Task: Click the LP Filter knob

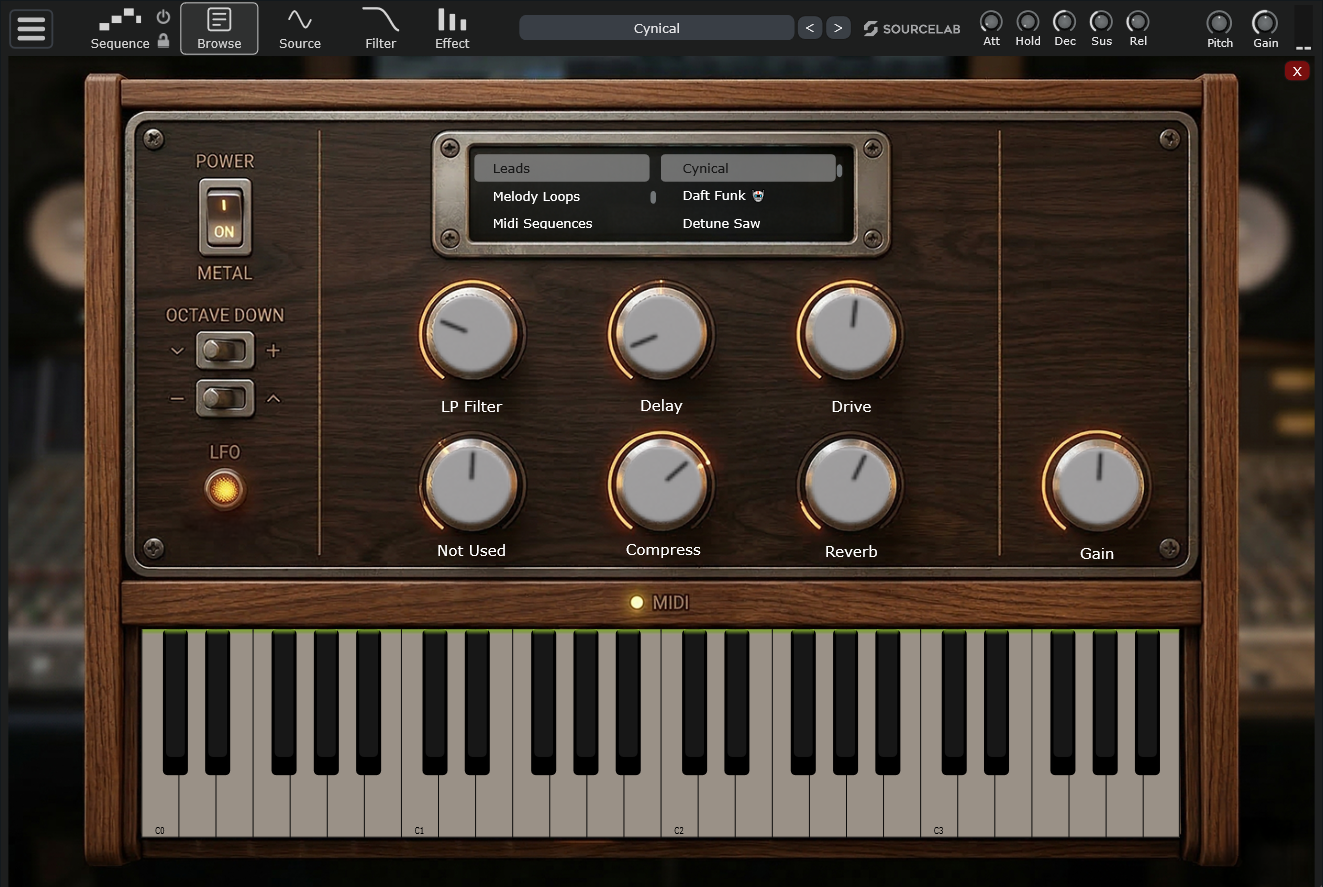Action: [471, 332]
